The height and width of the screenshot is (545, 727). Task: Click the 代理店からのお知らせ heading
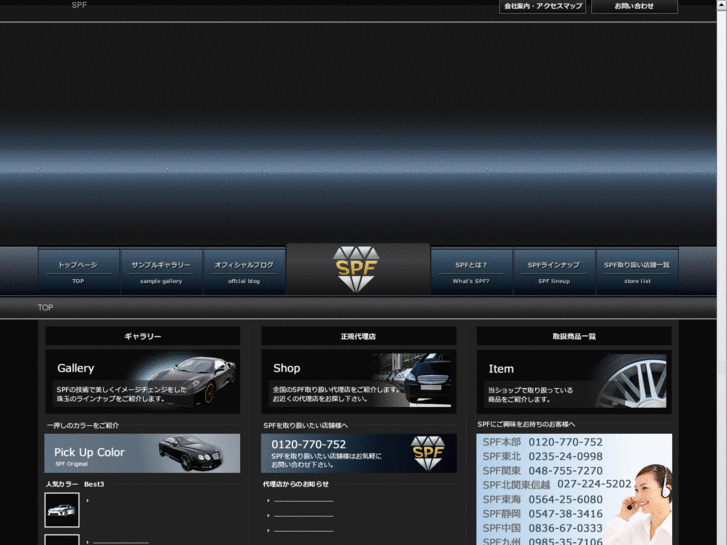(296, 484)
